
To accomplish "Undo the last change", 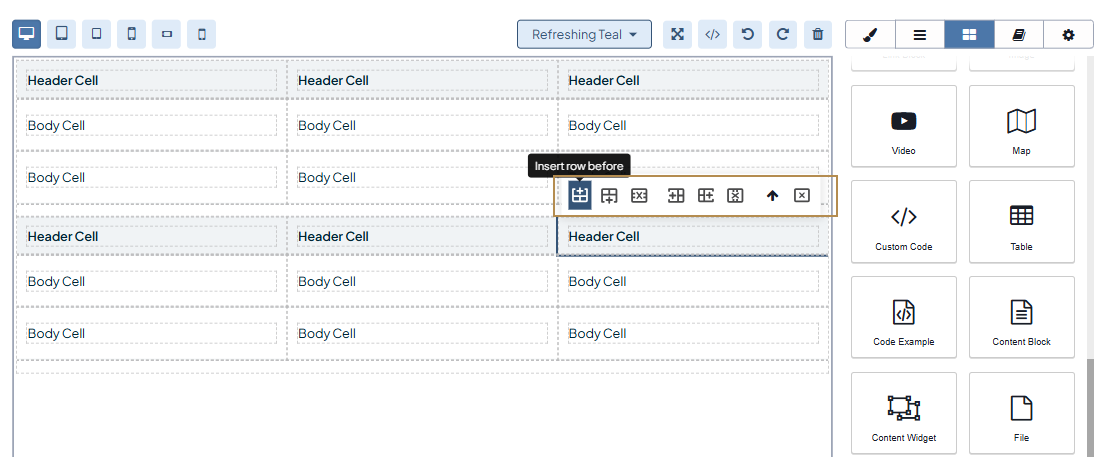I will (x=747, y=34).
